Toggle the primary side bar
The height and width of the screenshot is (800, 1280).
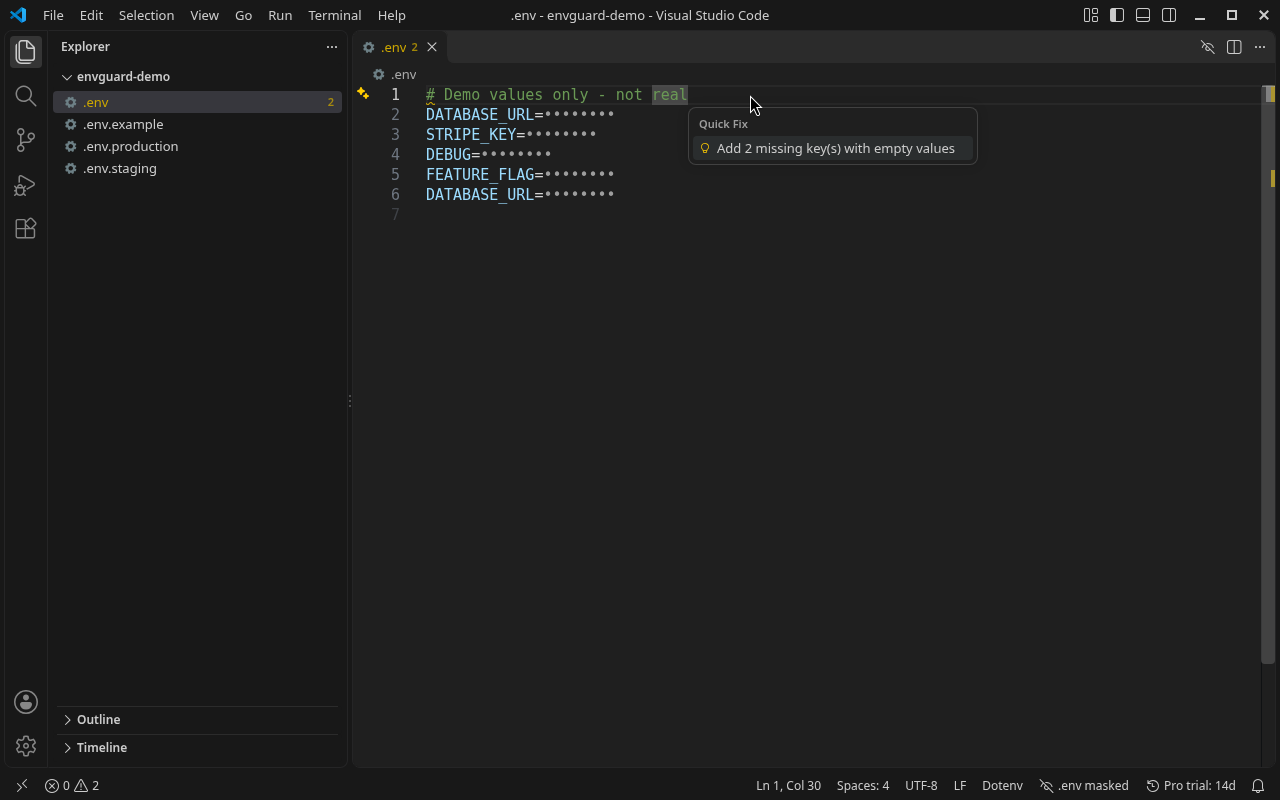coord(1117,15)
